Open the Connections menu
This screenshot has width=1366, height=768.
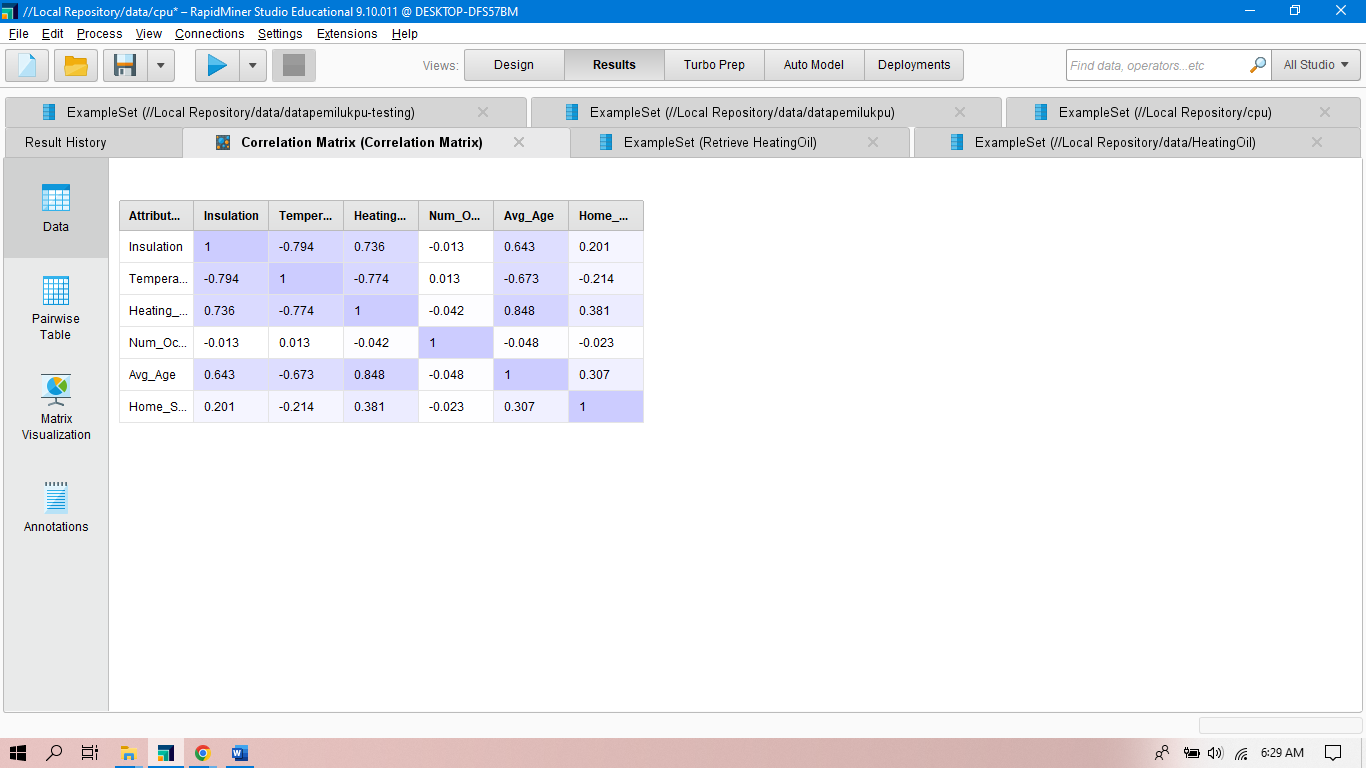tap(209, 33)
